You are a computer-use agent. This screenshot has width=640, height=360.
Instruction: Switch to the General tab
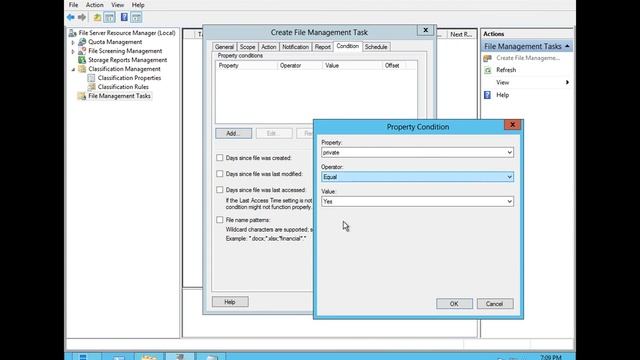click(x=224, y=47)
